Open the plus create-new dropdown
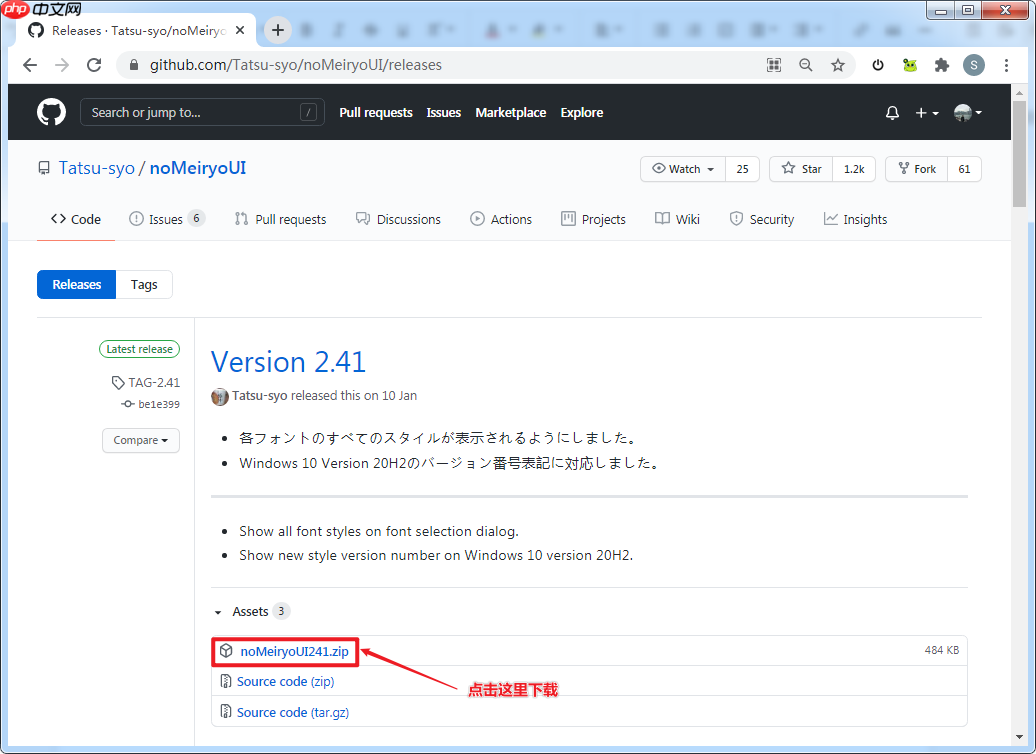Screen dimensions: 1036x754 (924, 112)
